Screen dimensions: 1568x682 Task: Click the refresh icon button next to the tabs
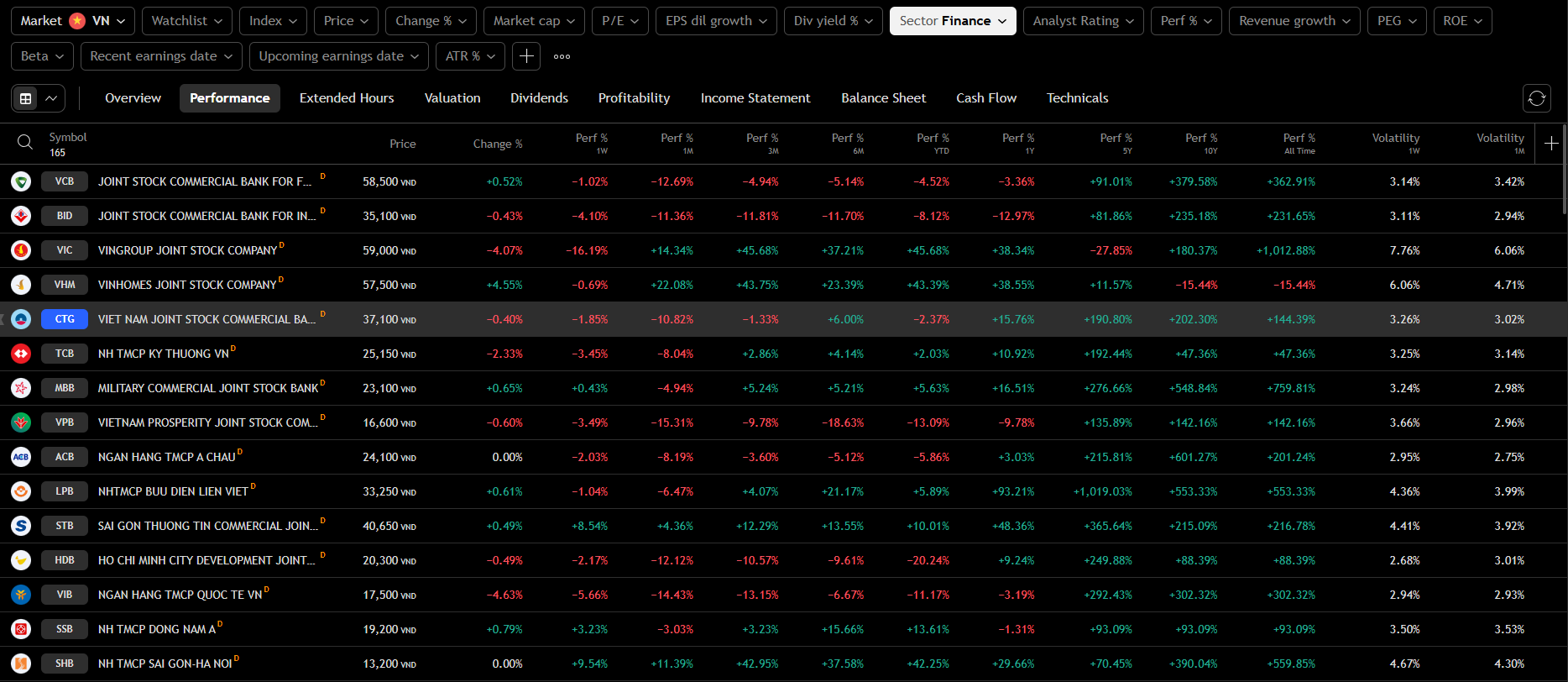pyautogui.click(x=1537, y=98)
